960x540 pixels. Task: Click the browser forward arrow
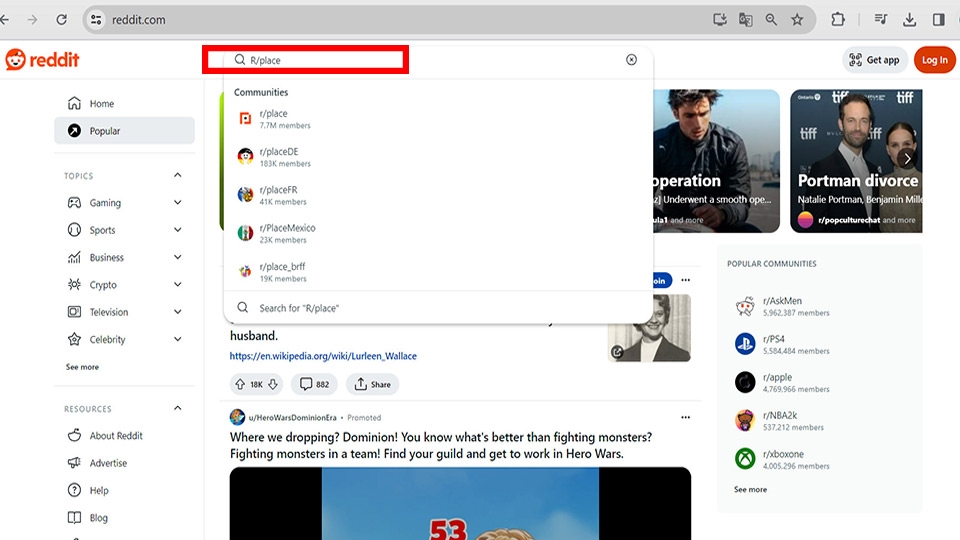coord(32,20)
